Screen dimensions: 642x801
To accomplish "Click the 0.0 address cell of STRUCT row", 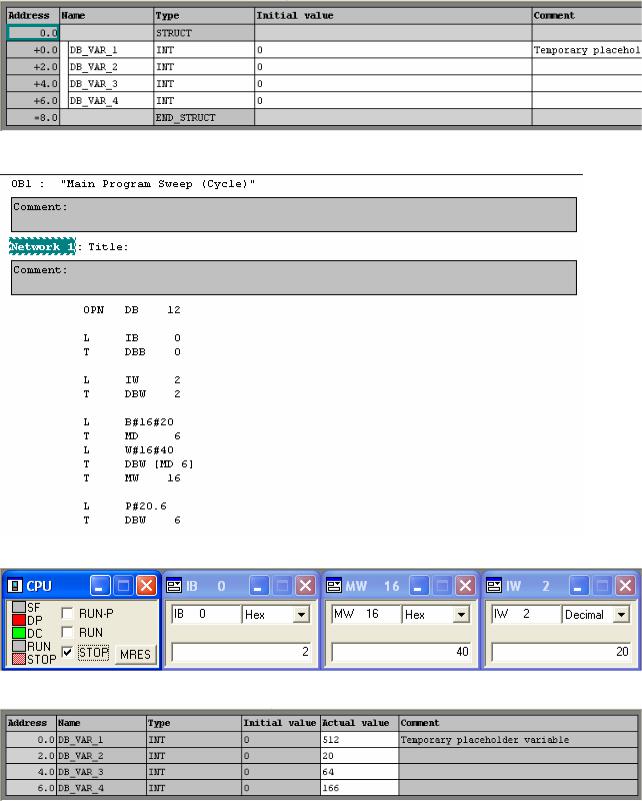I will pos(34,33).
